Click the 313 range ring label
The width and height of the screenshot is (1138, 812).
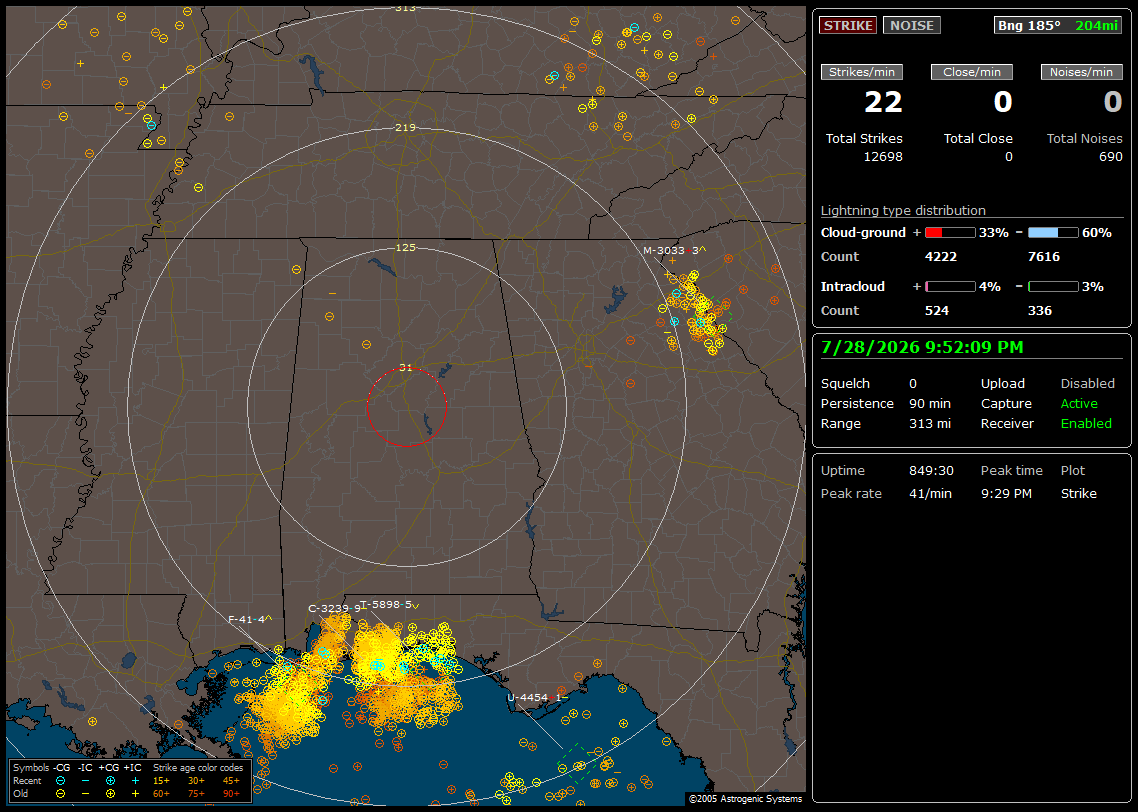(405, 8)
